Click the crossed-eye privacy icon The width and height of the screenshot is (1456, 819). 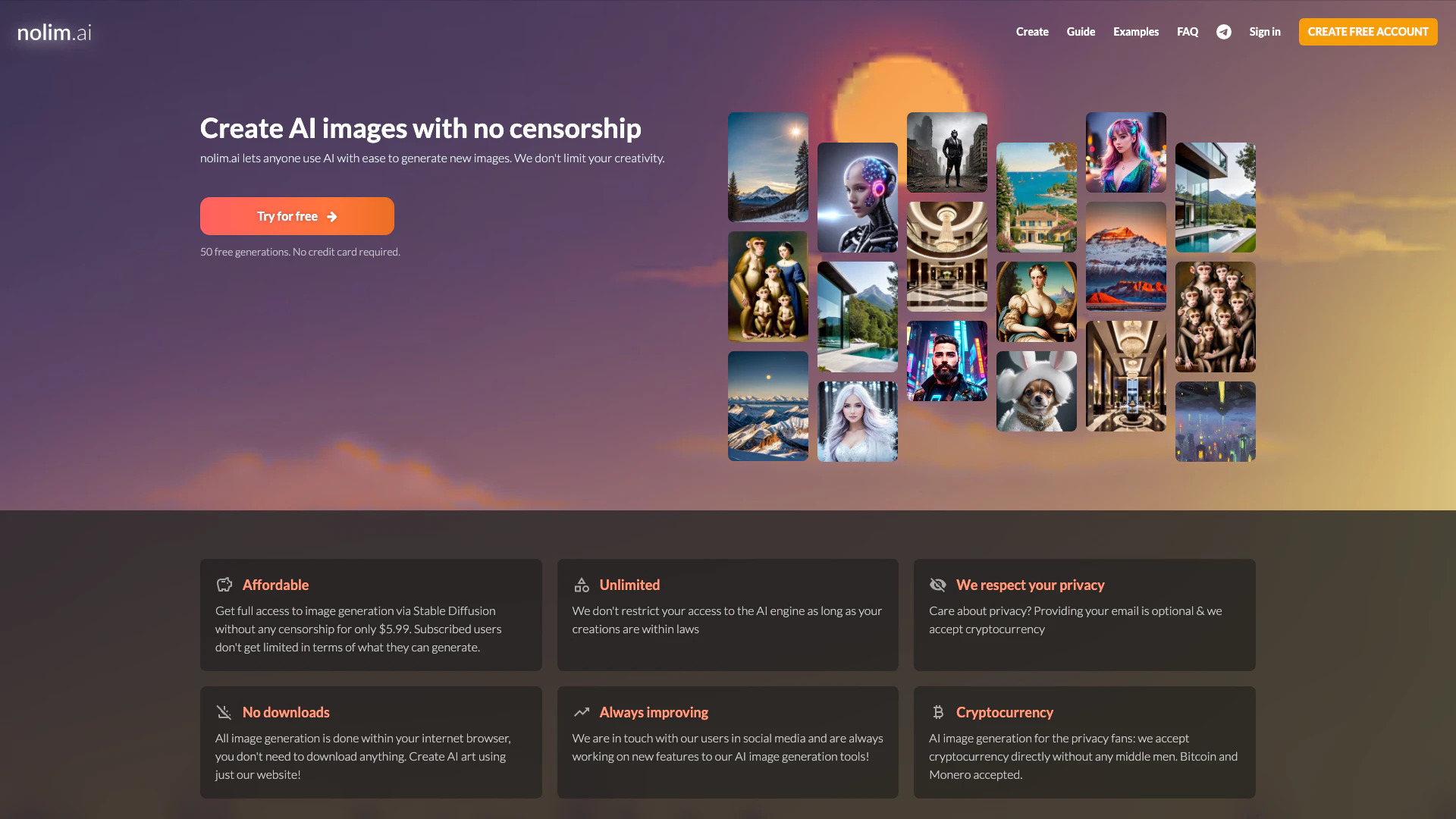(938, 585)
